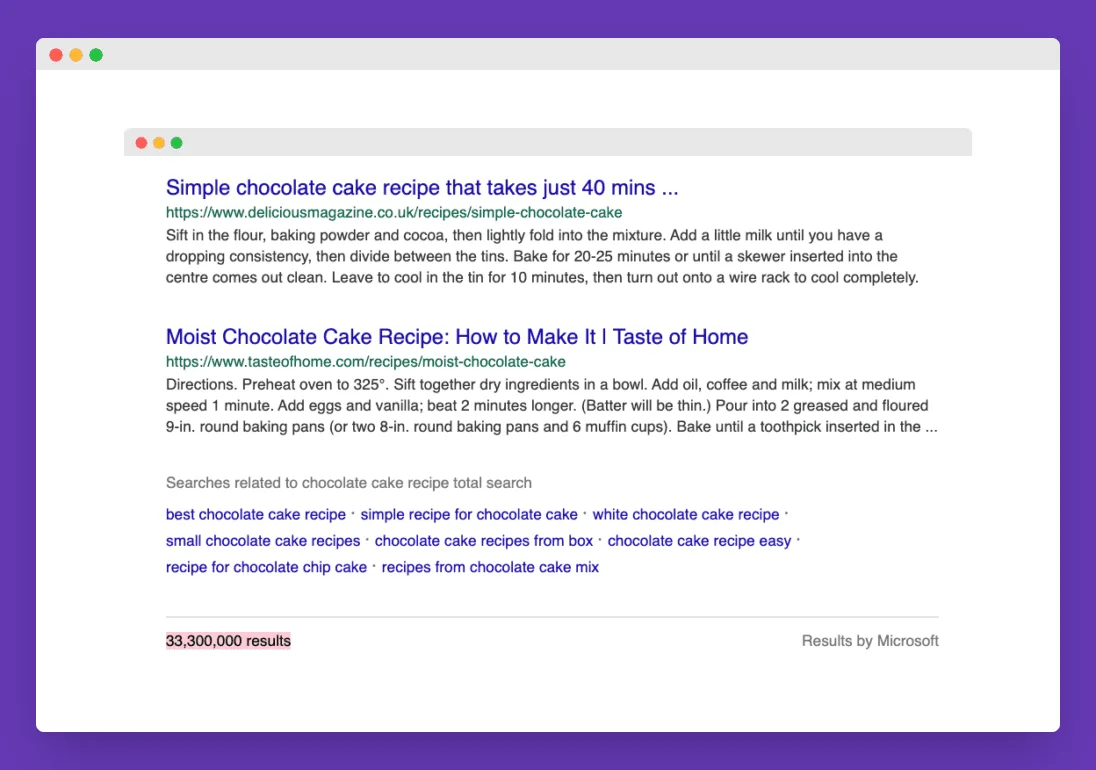Image resolution: width=1096 pixels, height=770 pixels.
Task: Pick 'chocolate cake recipe easy' related search
Action: coord(699,541)
